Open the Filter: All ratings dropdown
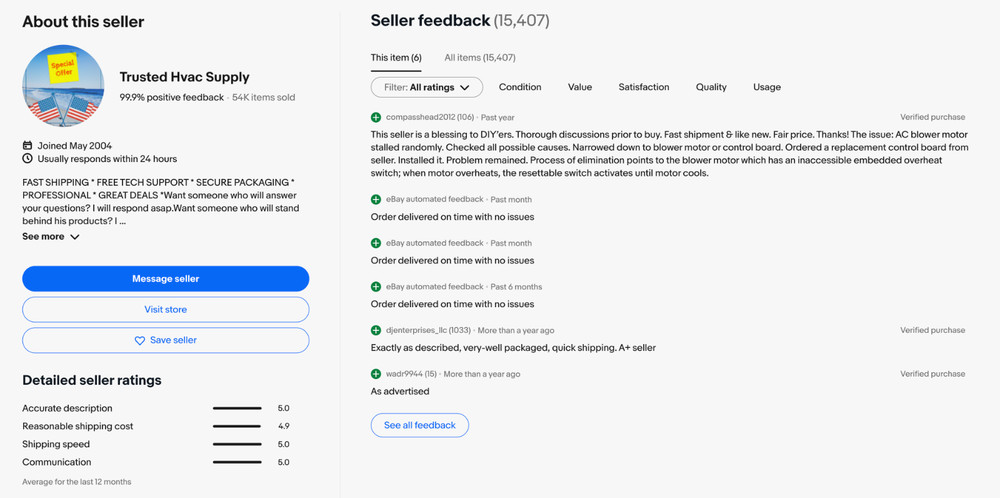 click(x=427, y=87)
